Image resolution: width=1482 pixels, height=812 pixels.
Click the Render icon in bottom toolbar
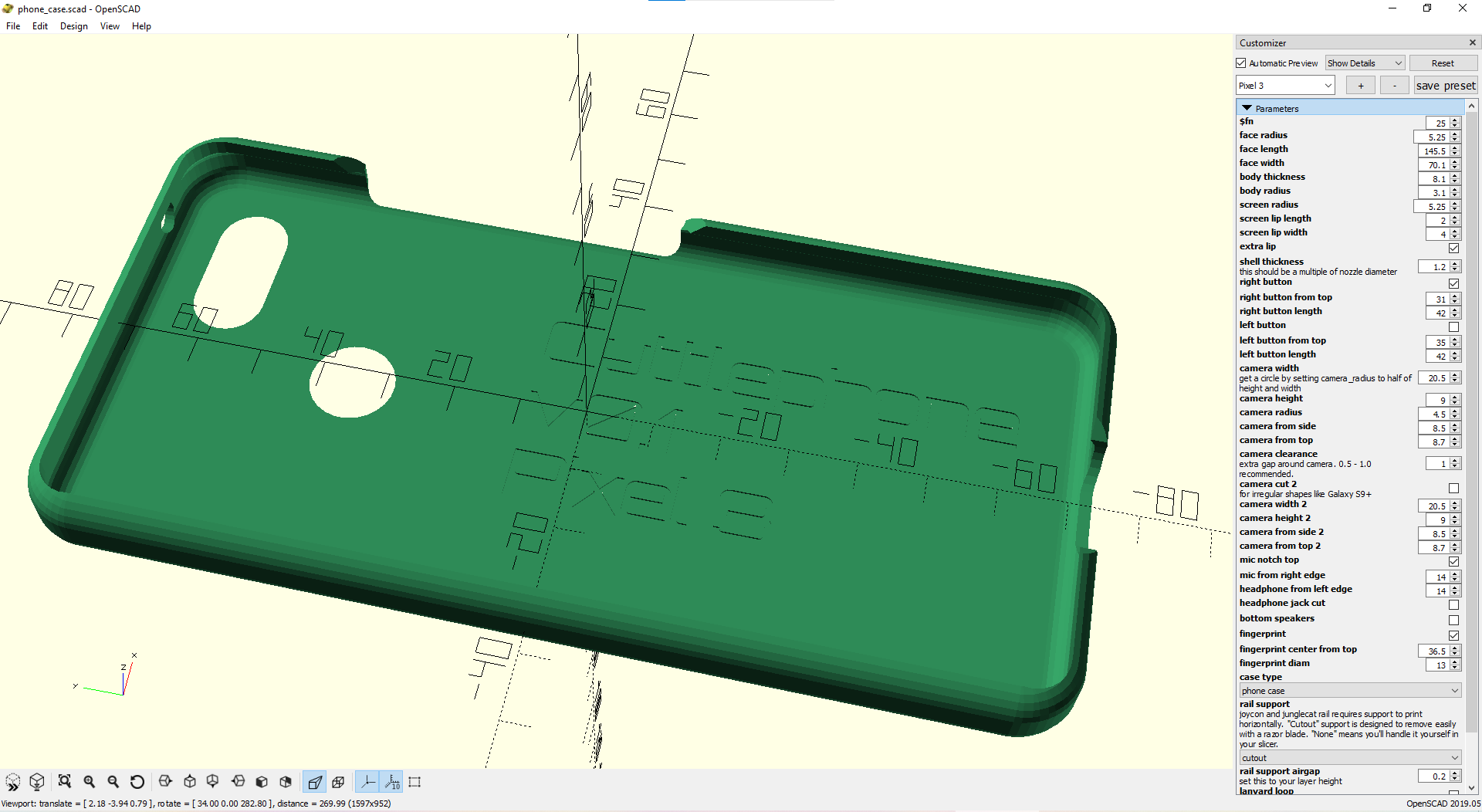36,782
